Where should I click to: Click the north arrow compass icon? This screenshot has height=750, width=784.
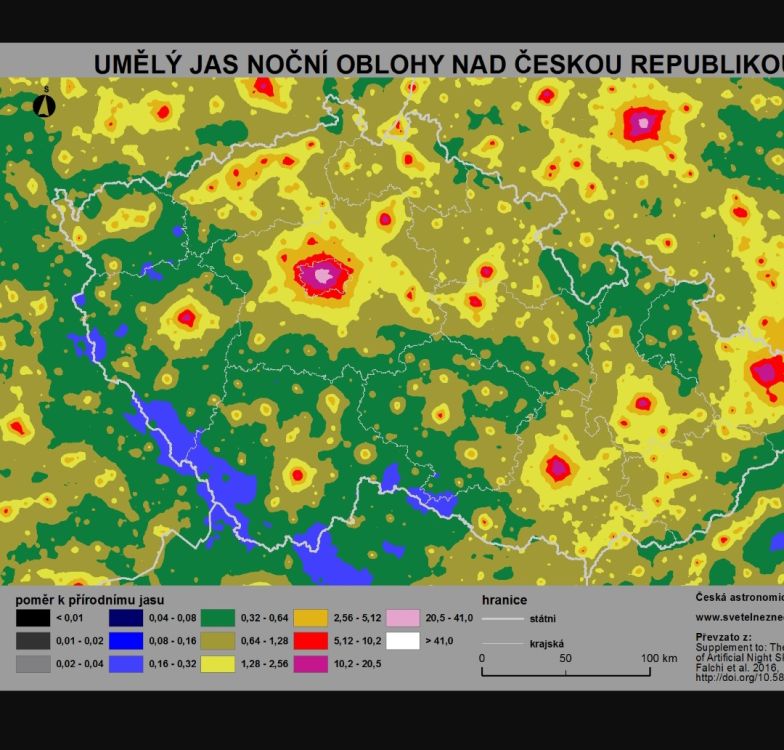[x=43, y=104]
